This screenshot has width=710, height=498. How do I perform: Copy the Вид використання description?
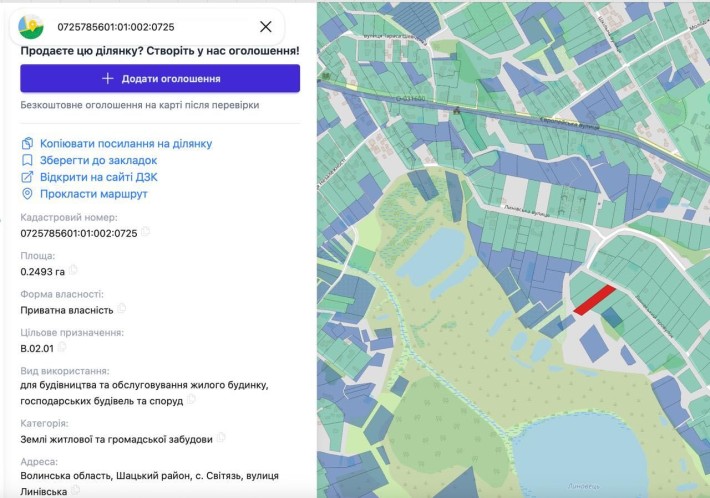191,399
